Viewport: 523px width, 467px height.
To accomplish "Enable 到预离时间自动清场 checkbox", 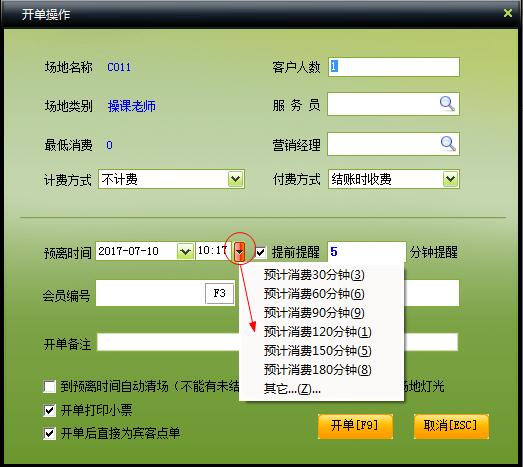I will (50, 387).
